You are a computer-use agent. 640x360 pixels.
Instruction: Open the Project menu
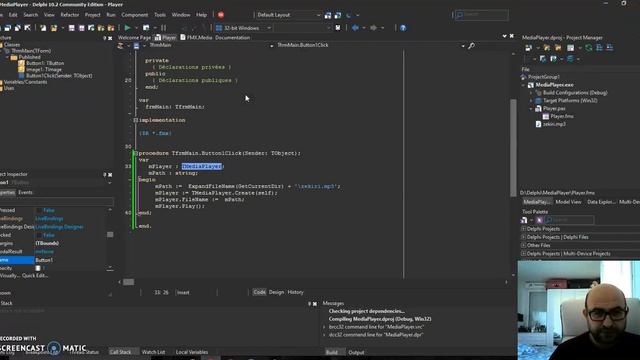(93, 15)
